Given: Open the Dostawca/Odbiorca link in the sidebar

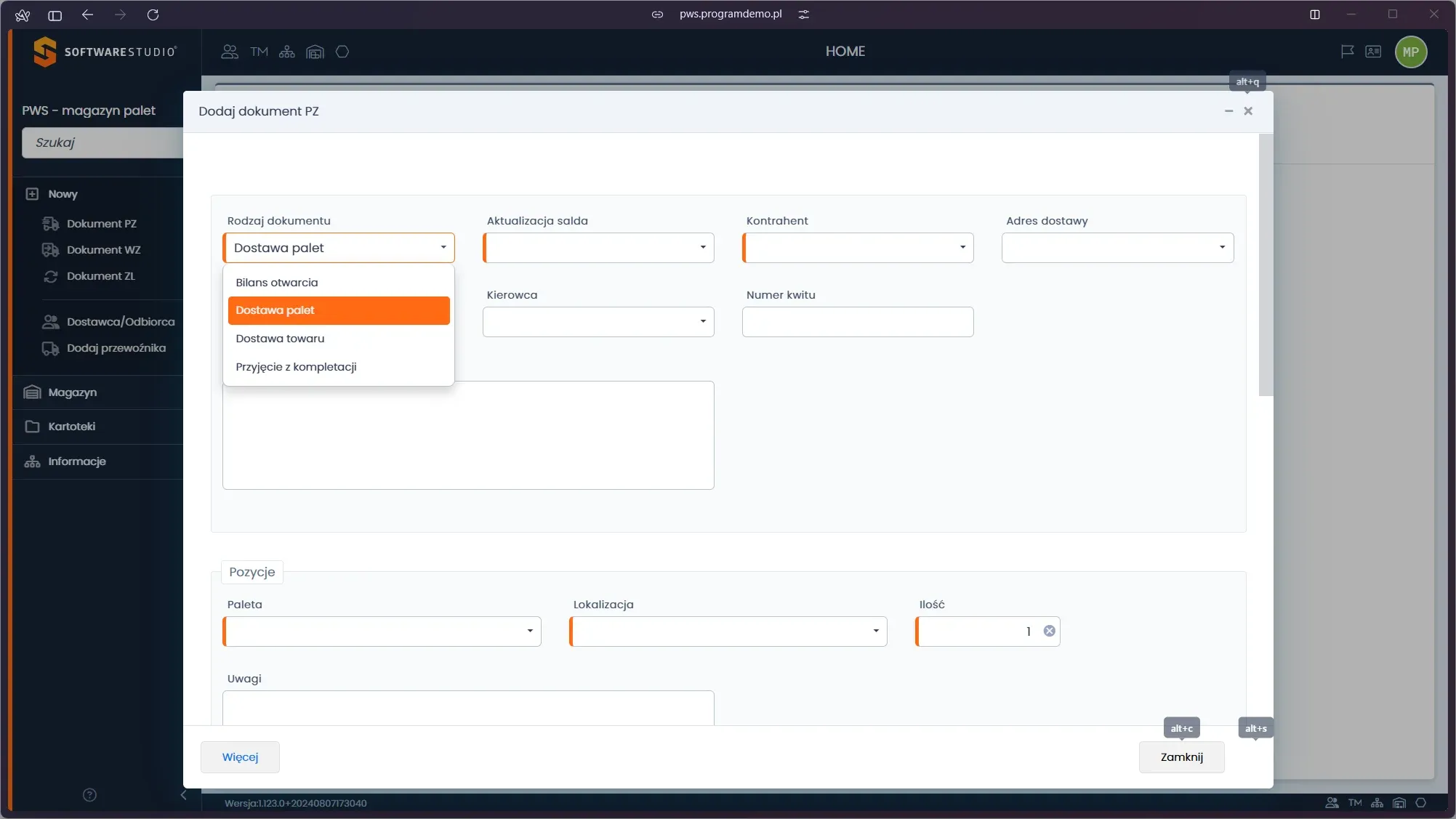Looking at the screenshot, I should tap(121, 321).
